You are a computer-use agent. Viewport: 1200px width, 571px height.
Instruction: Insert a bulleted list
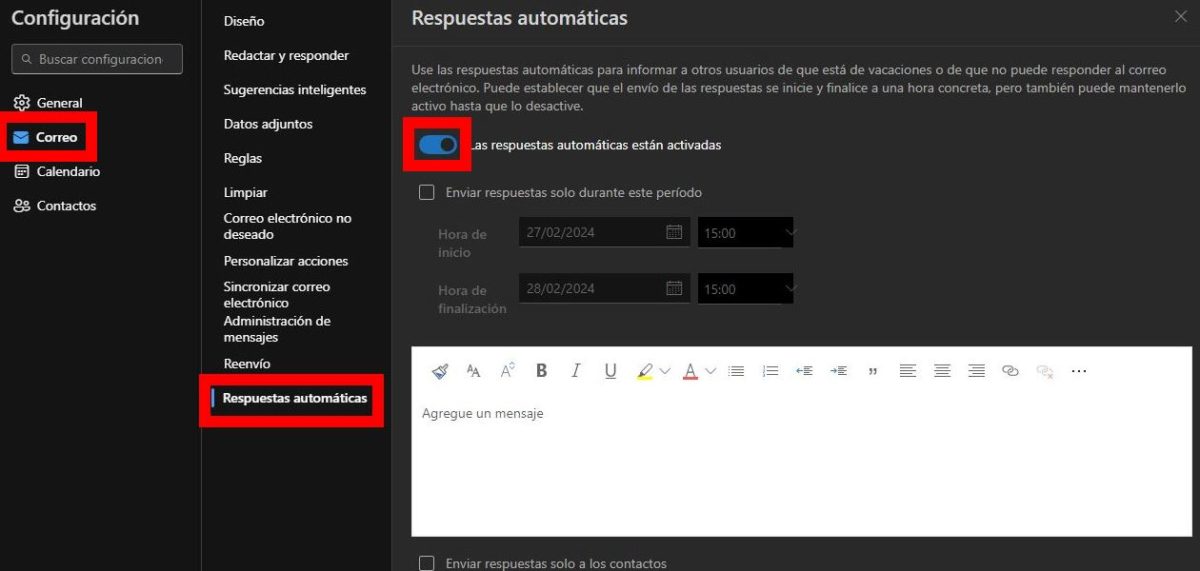click(x=737, y=371)
